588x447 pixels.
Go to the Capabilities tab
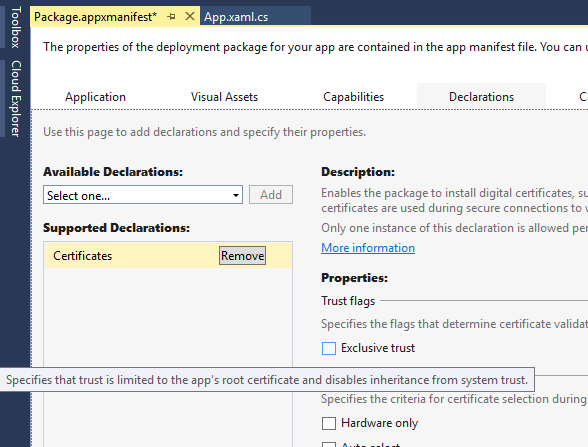click(x=353, y=97)
